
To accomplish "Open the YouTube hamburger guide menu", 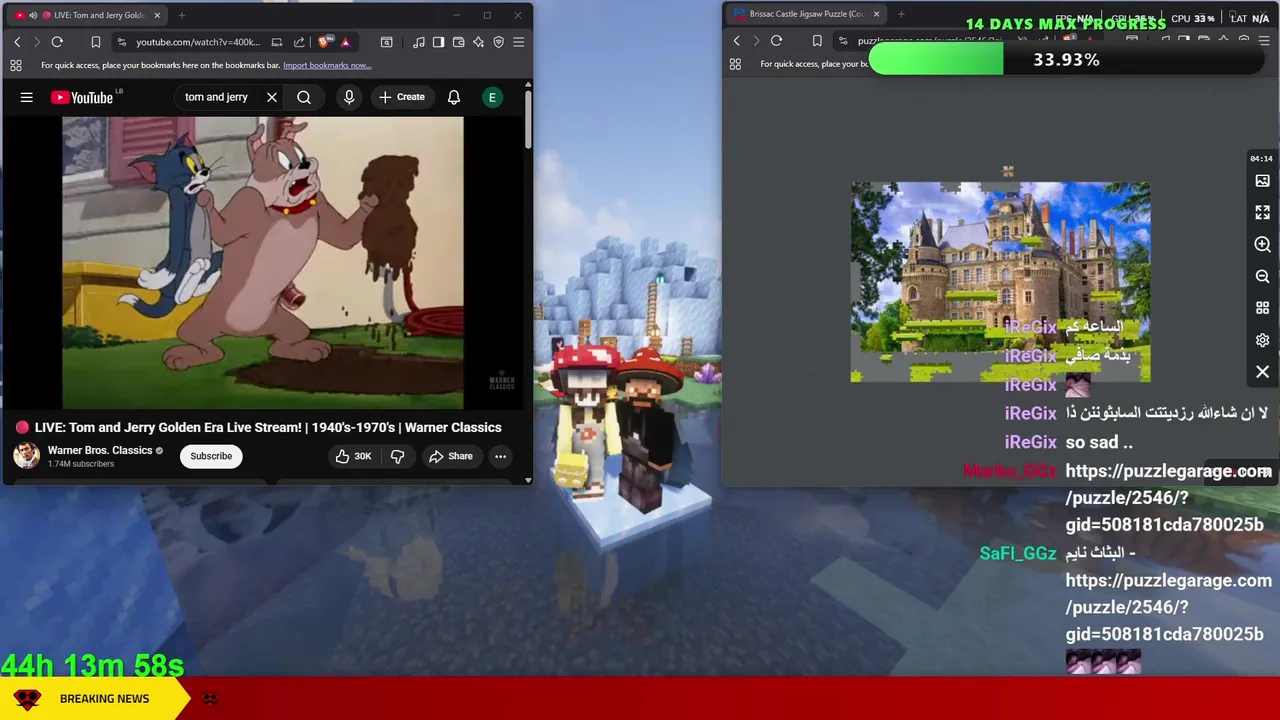I will 27,97.
